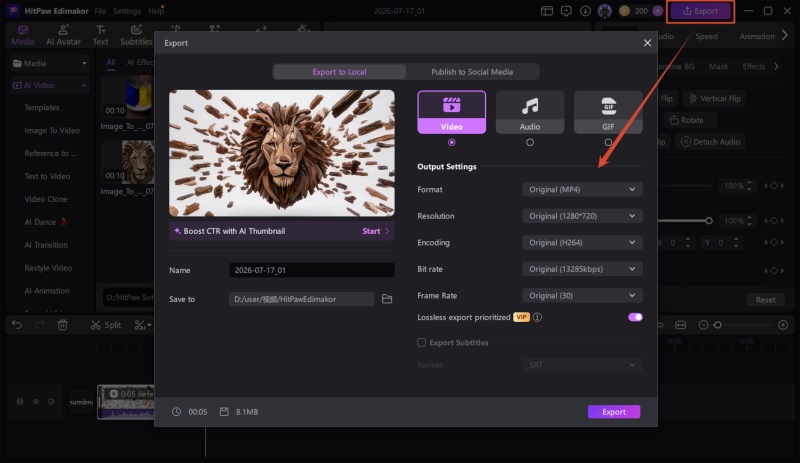Viewport: 800px width, 463px height.
Task: Click the Undo icon in timeline toolbar
Action: (x=17, y=325)
